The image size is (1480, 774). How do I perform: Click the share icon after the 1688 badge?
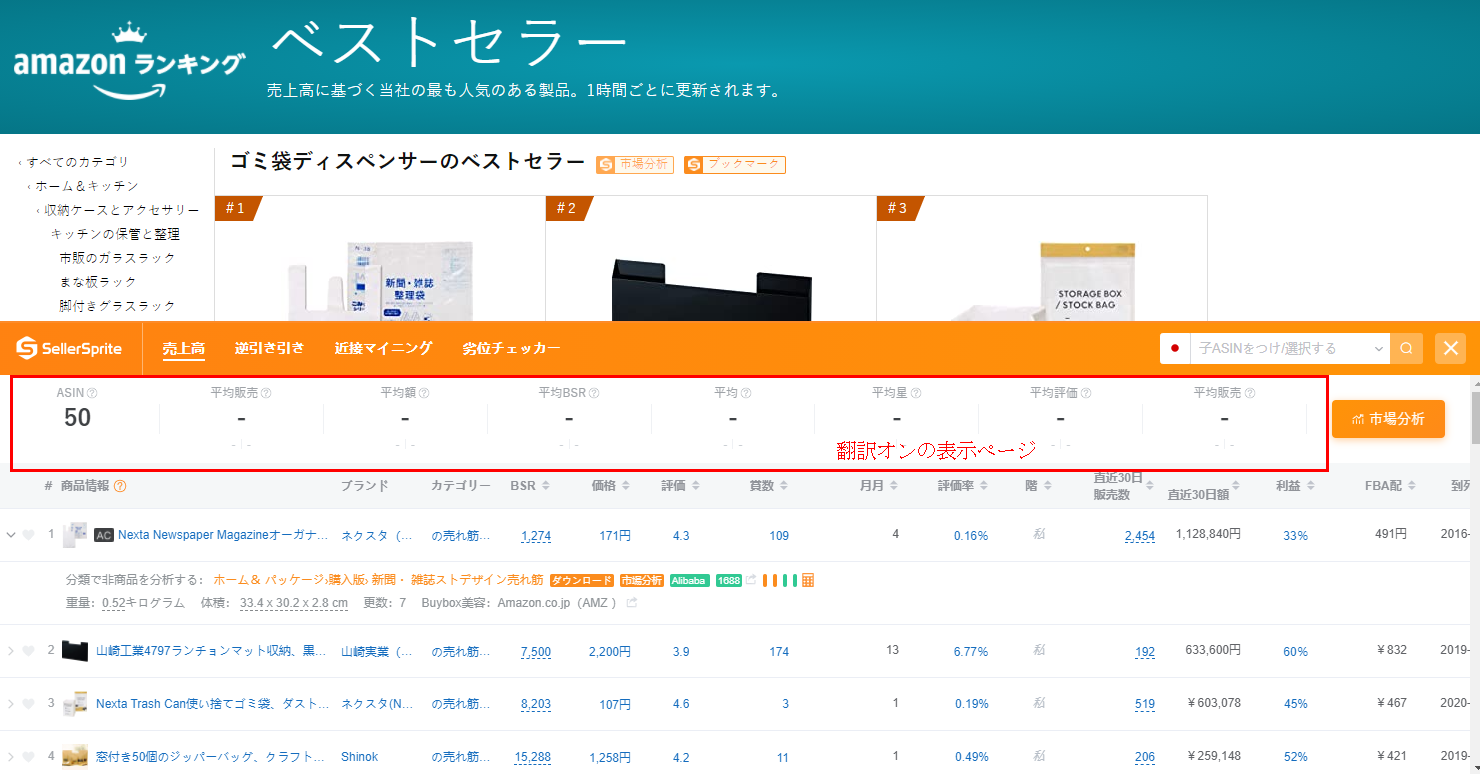pos(751,580)
